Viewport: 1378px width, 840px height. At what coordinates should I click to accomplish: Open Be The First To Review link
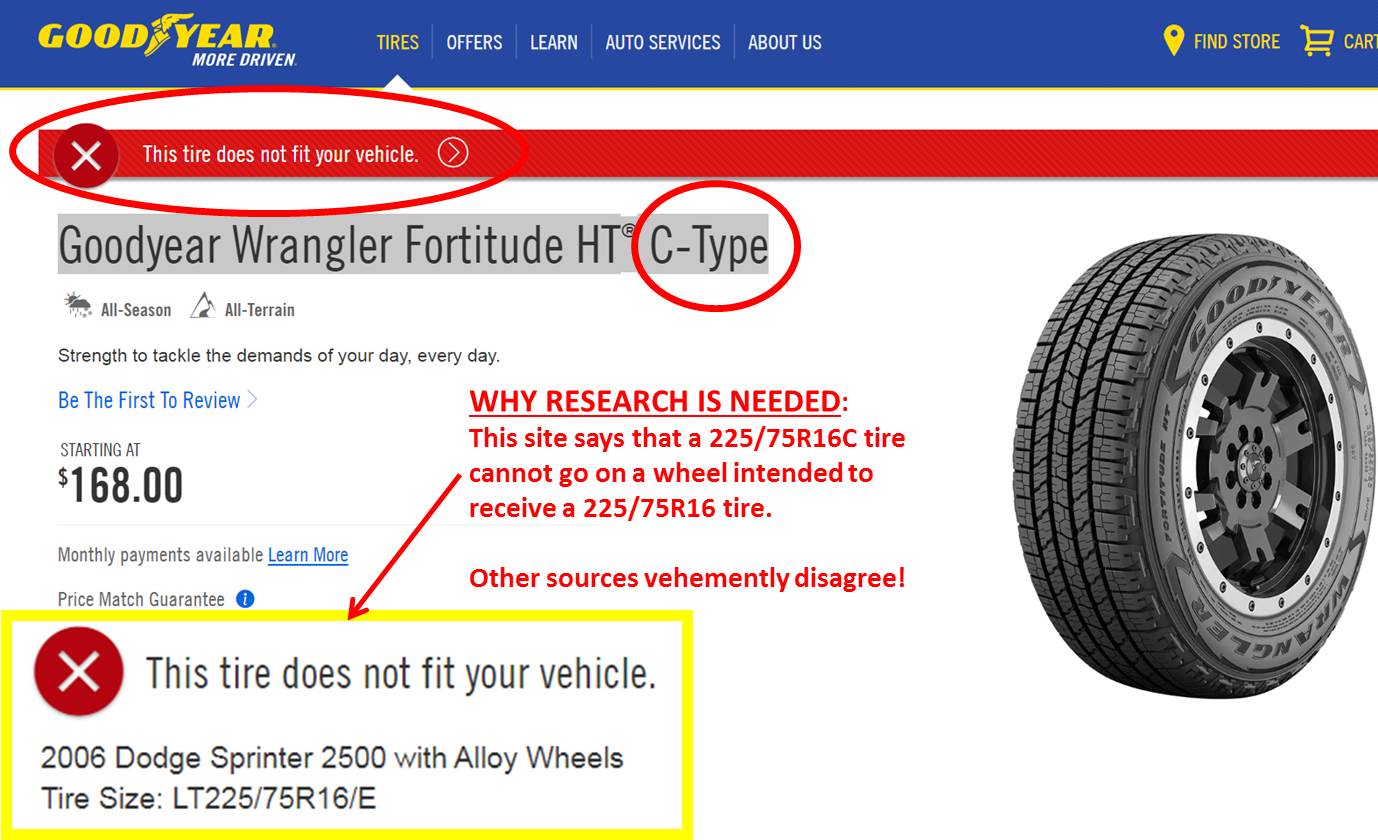pos(149,400)
